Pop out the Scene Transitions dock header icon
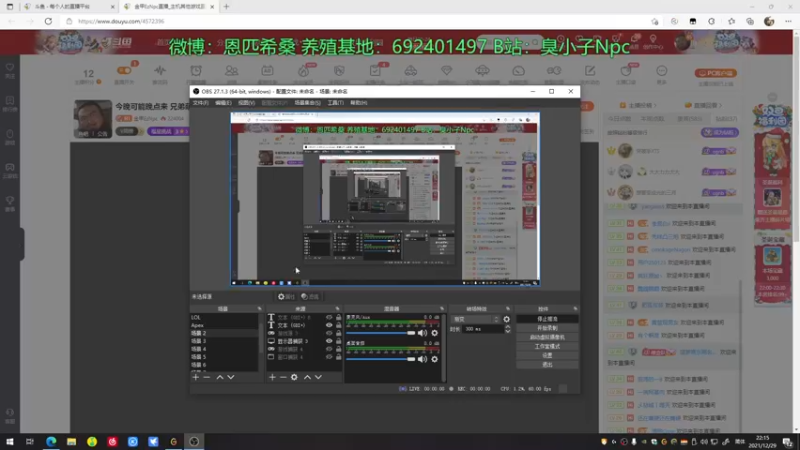 pyautogui.click(x=508, y=309)
